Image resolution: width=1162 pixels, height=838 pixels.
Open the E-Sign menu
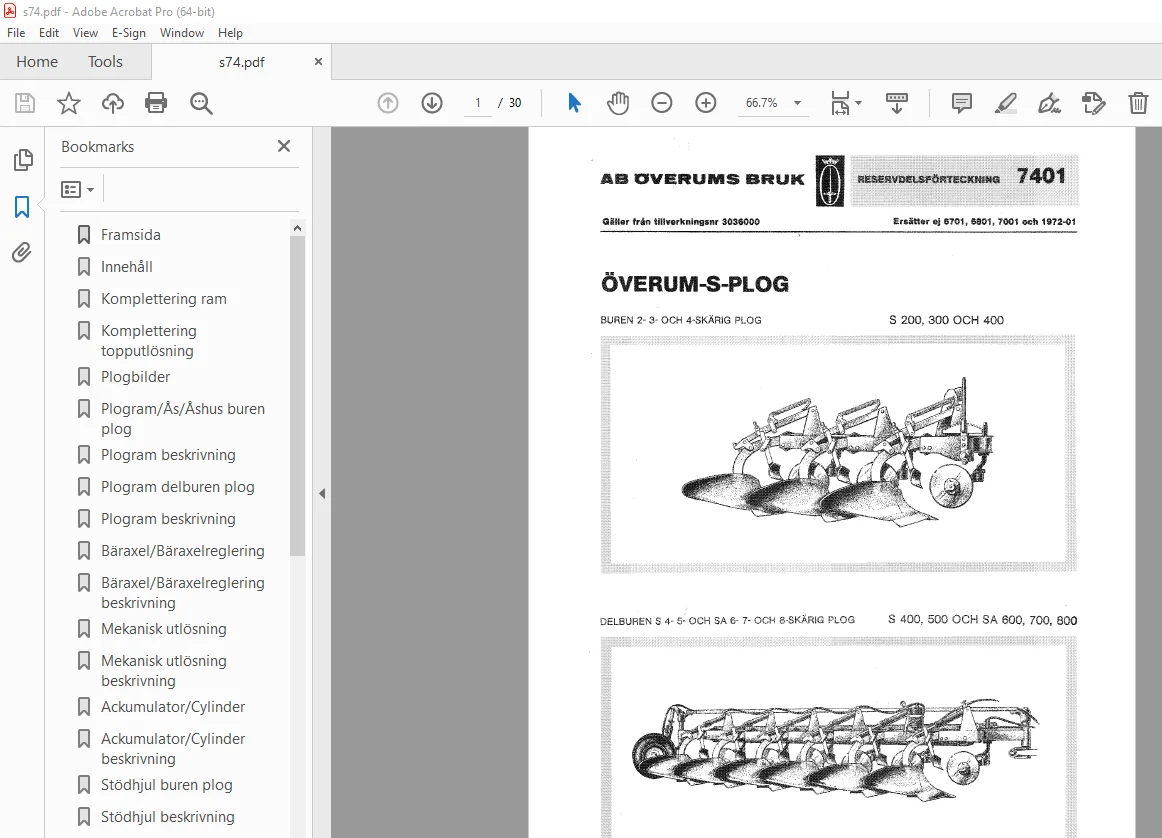click(x=128, y=33)
